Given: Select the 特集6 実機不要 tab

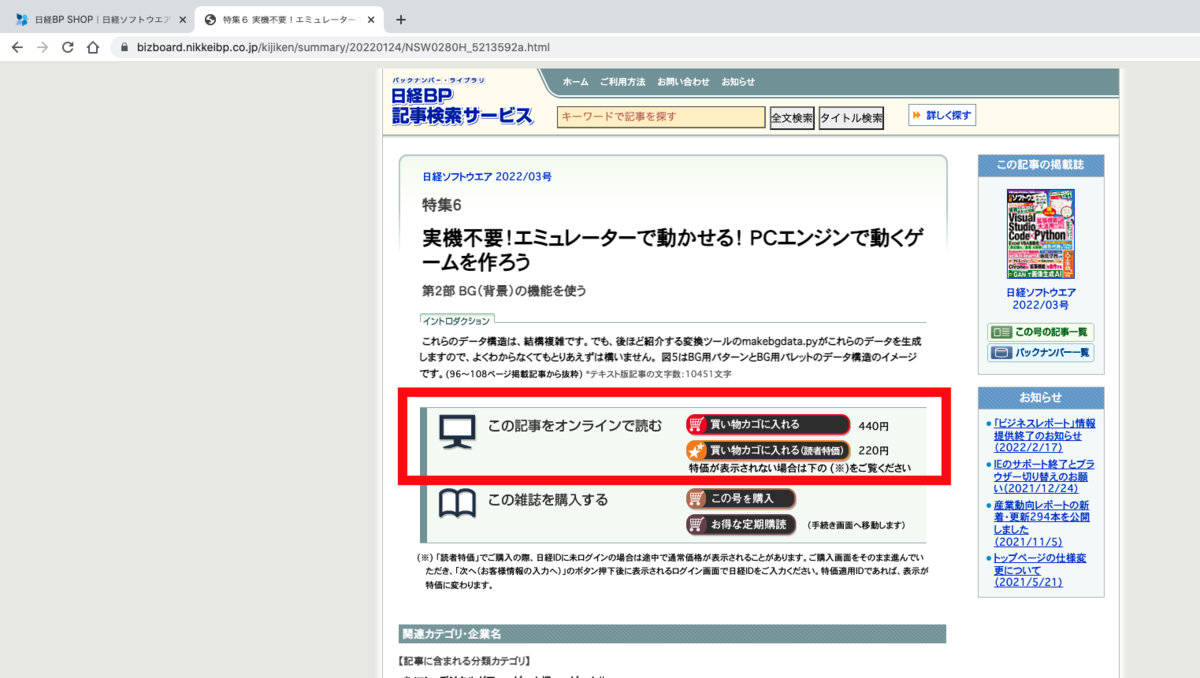Looking at the screenshot, I should [x=288, y=19].
